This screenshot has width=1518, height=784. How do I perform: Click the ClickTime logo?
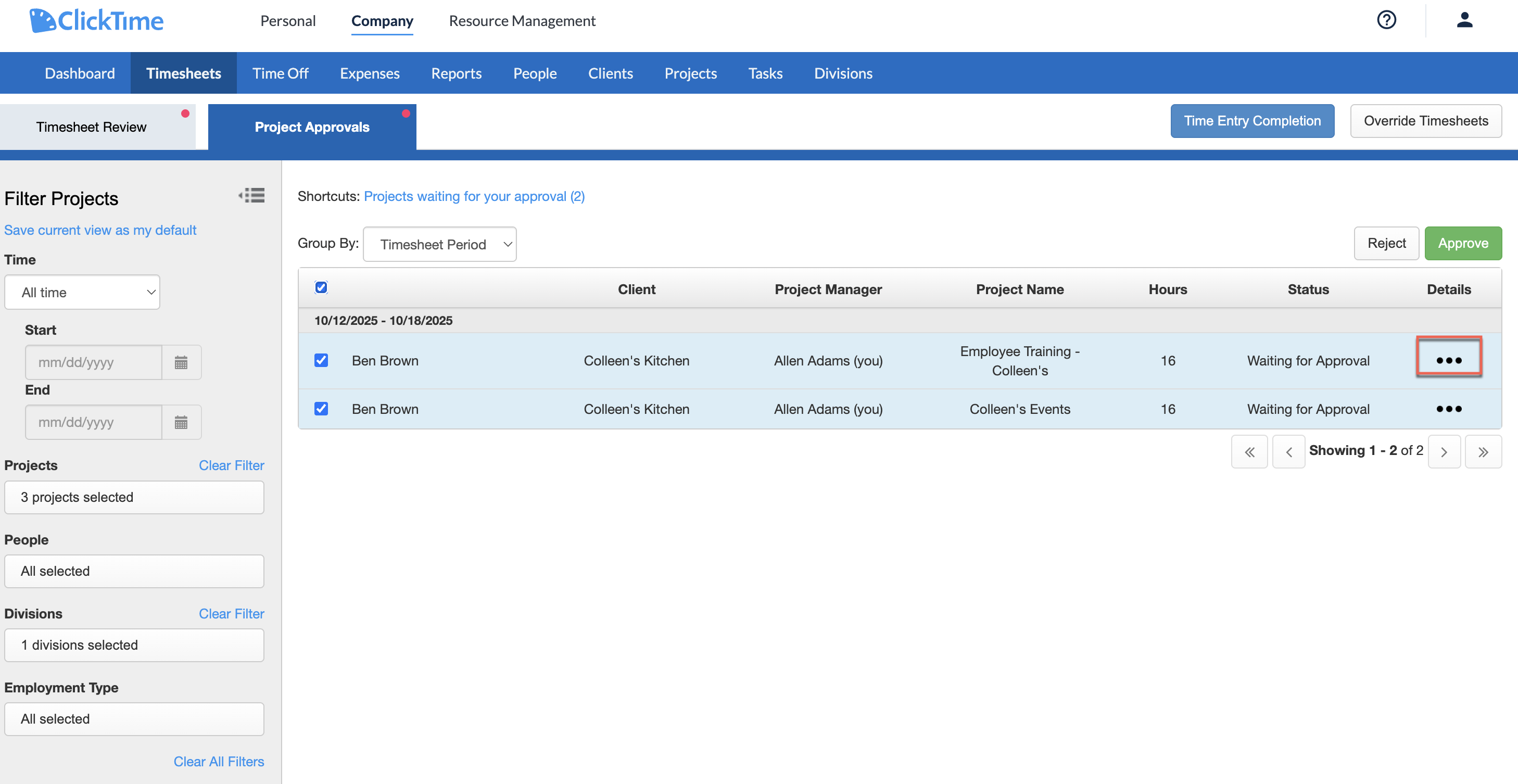coord(96,21)
